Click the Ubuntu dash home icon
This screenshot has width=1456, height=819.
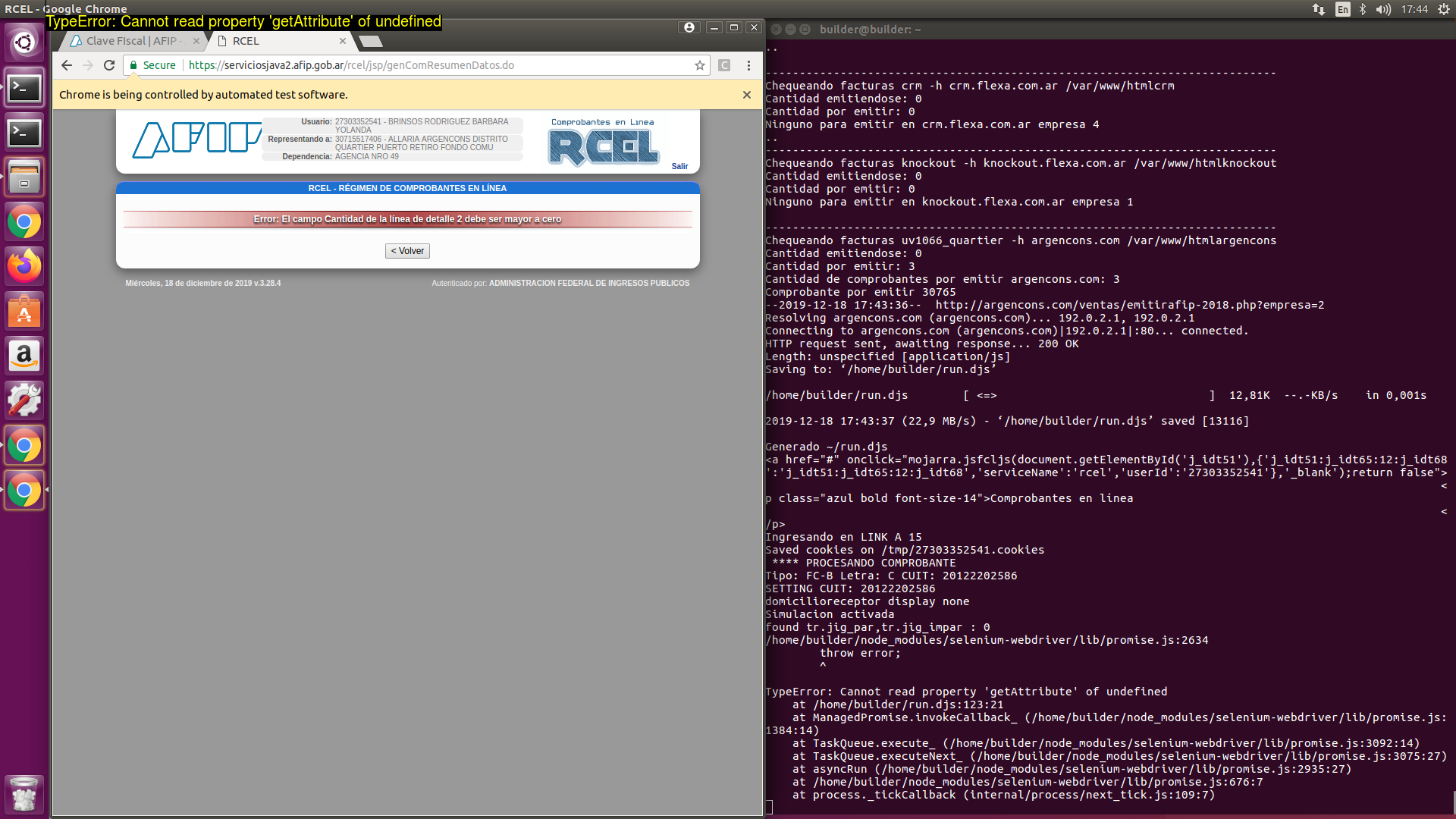[24, 42]
